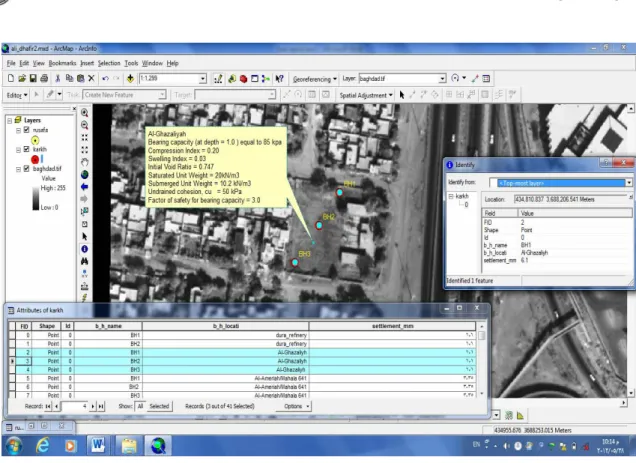Screen dimensions: 636x463
Task: Go to last record in table
Action: 101,406
